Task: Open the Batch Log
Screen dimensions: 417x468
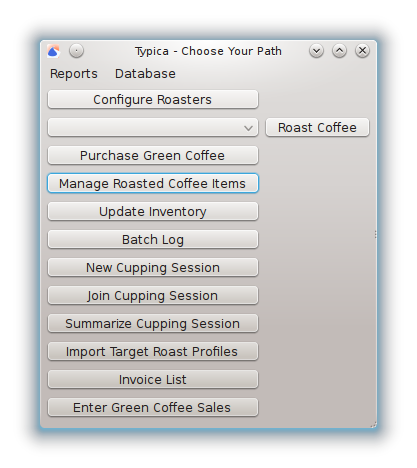Action: click(153, 239)
